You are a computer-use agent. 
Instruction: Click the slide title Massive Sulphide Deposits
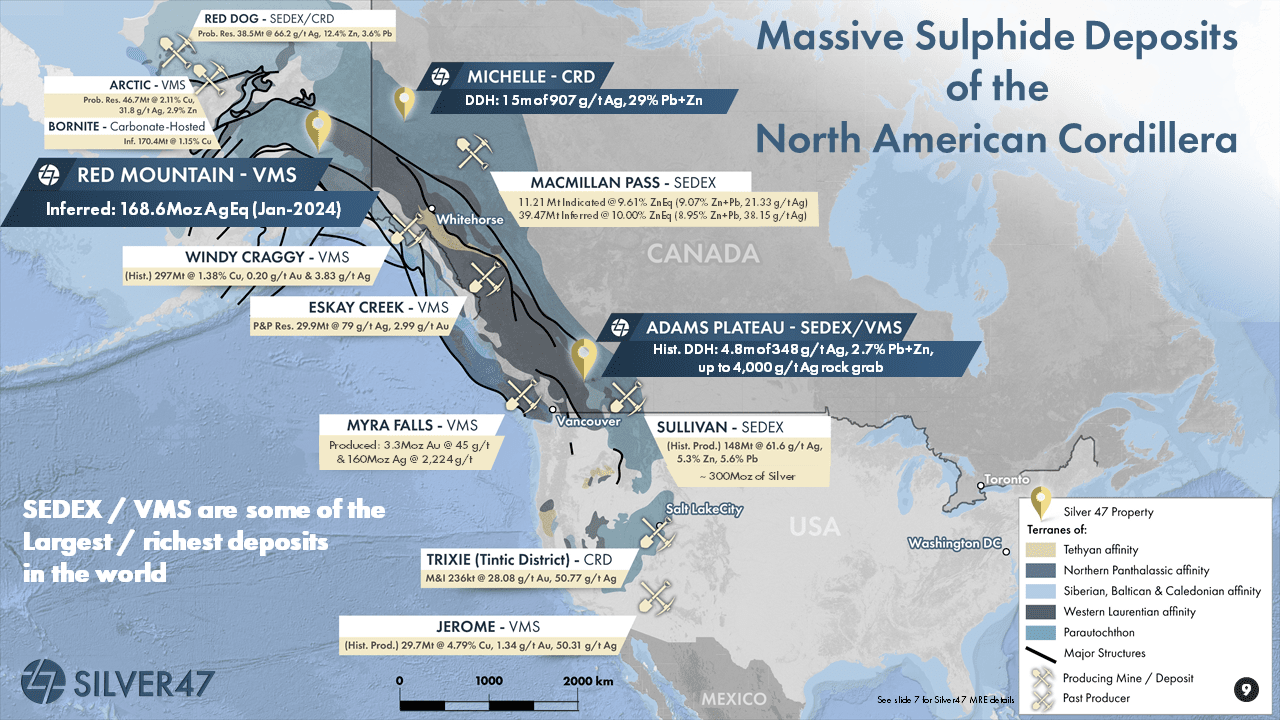pos(997,89)
